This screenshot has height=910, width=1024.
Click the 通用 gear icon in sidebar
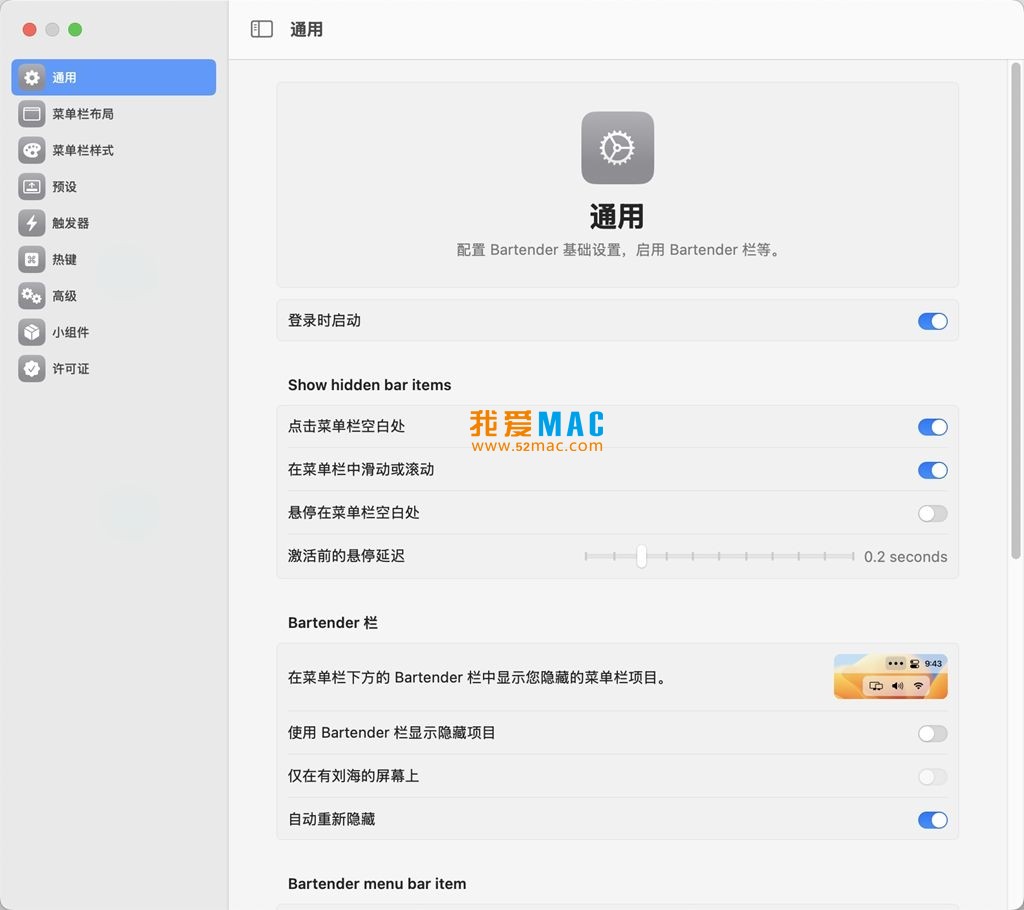pos(32,78)
